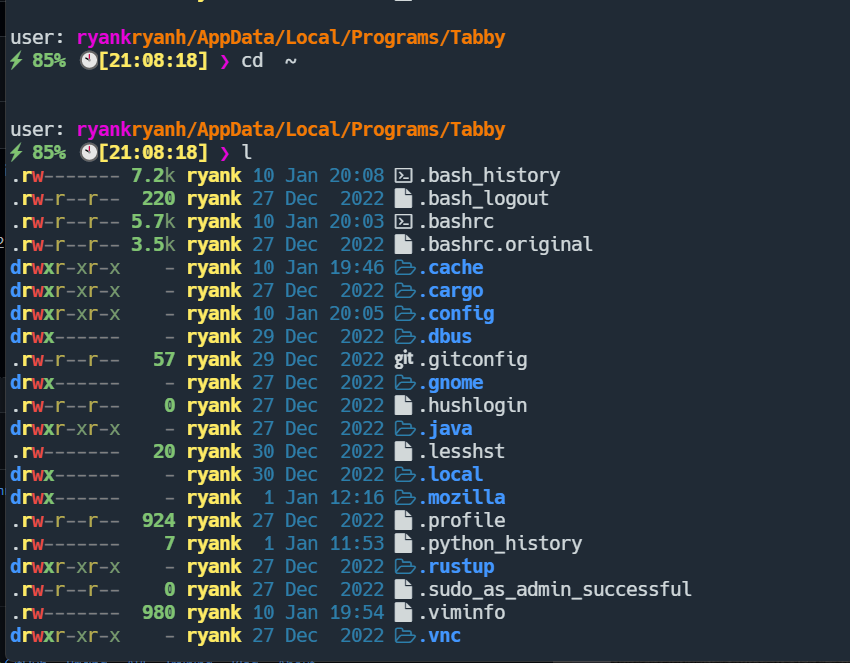The image size is (850, 663).
Task: Click the prompt chevron after the timestamp
Action: click(225, 152)
